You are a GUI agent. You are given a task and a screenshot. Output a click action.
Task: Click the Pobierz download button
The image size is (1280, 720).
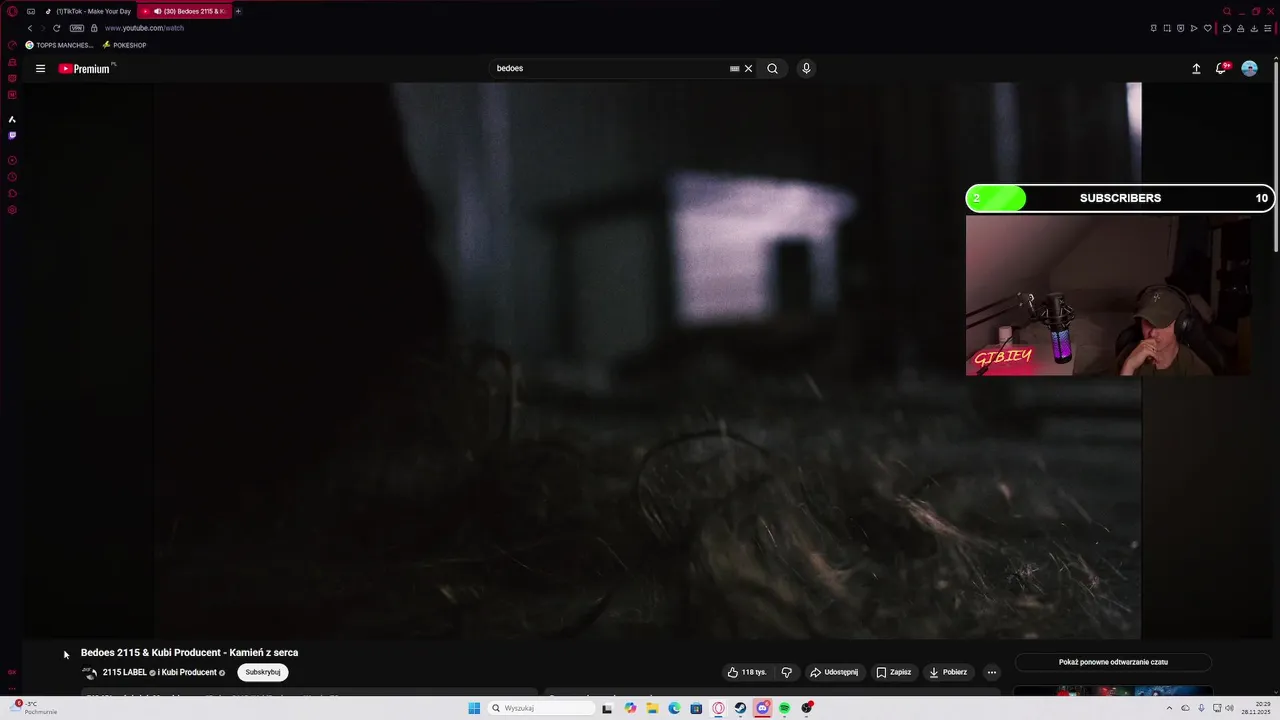tap(948, 672)
